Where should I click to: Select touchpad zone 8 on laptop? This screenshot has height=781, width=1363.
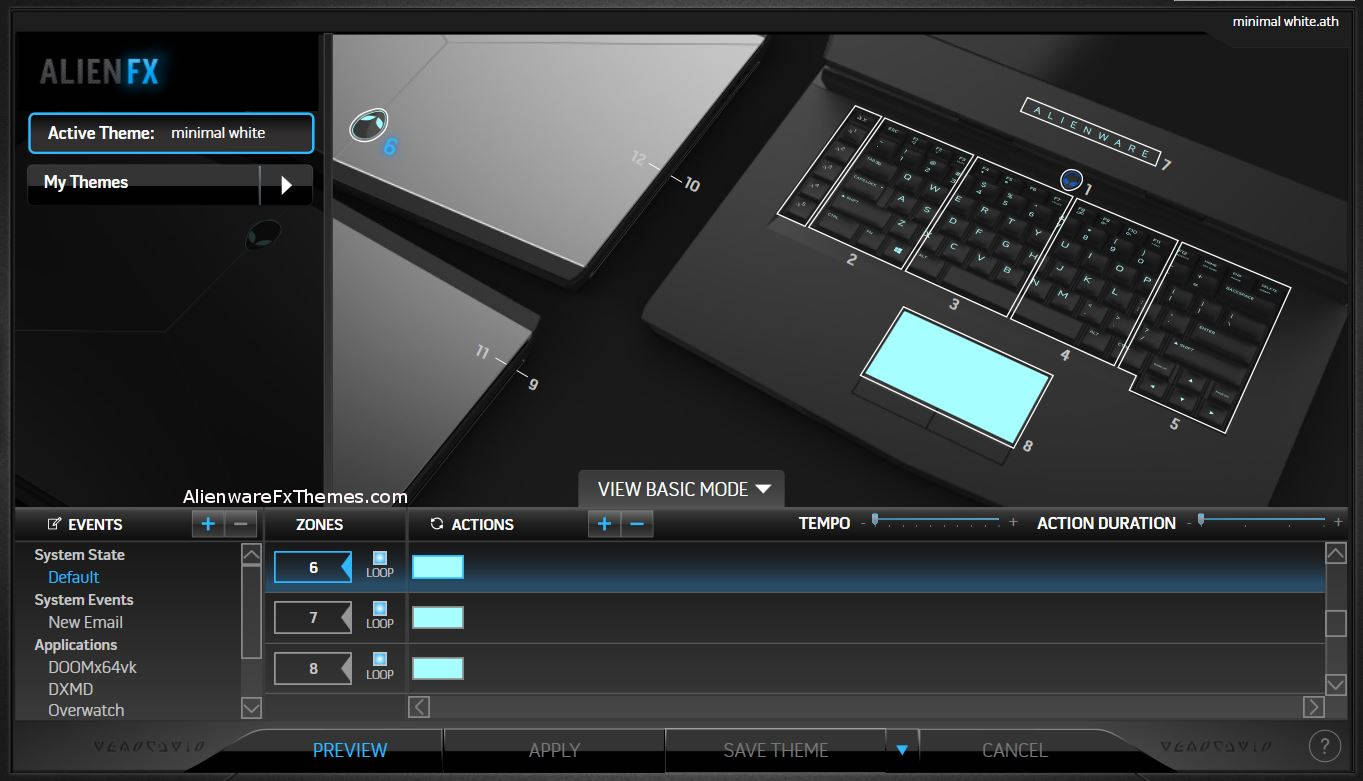(x=956, y=375)
